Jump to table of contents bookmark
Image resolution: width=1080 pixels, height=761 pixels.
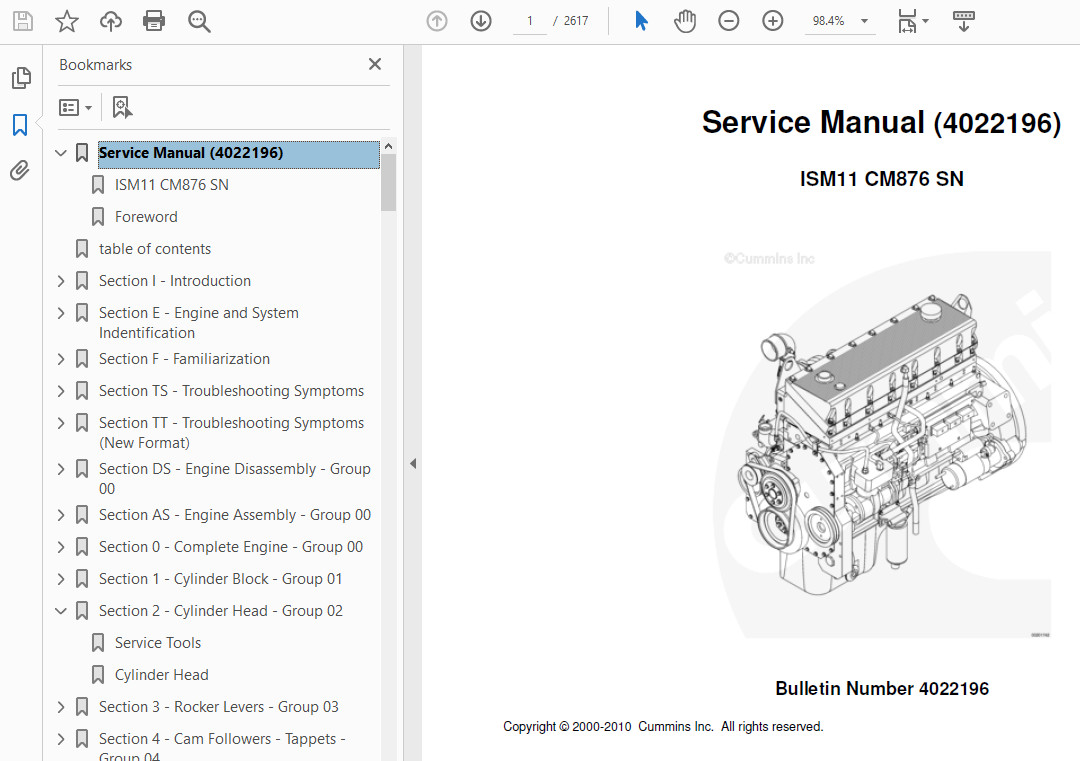point(155,249)
